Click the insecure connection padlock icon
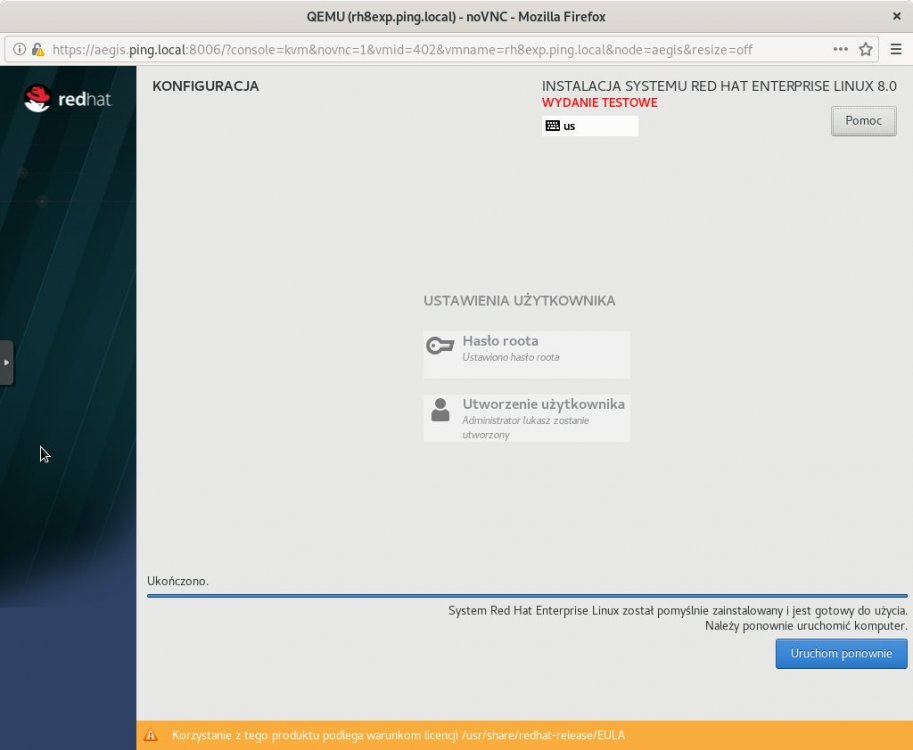 click(38, 49)
